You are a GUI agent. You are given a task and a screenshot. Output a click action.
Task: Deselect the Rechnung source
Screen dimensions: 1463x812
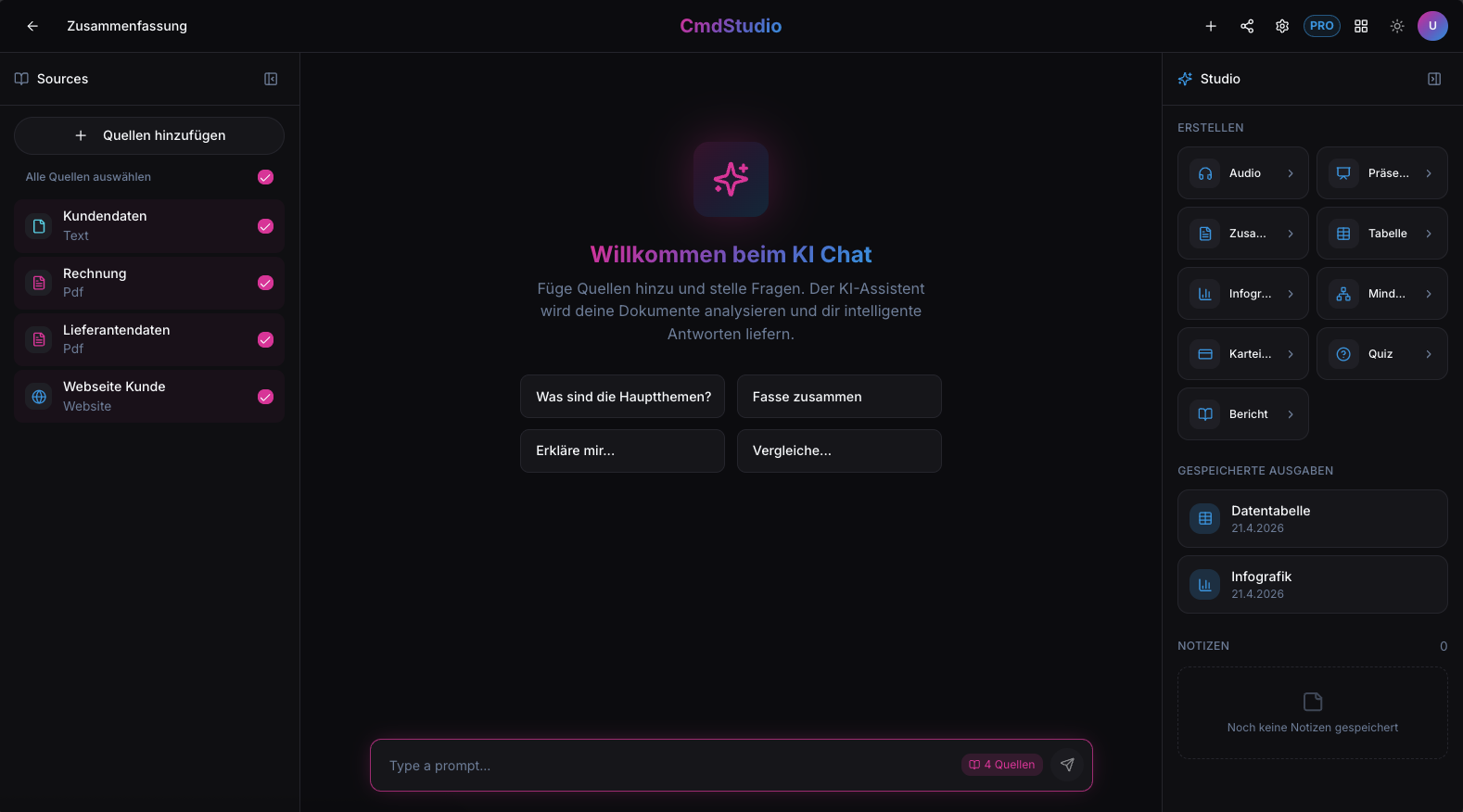[265, 283]
